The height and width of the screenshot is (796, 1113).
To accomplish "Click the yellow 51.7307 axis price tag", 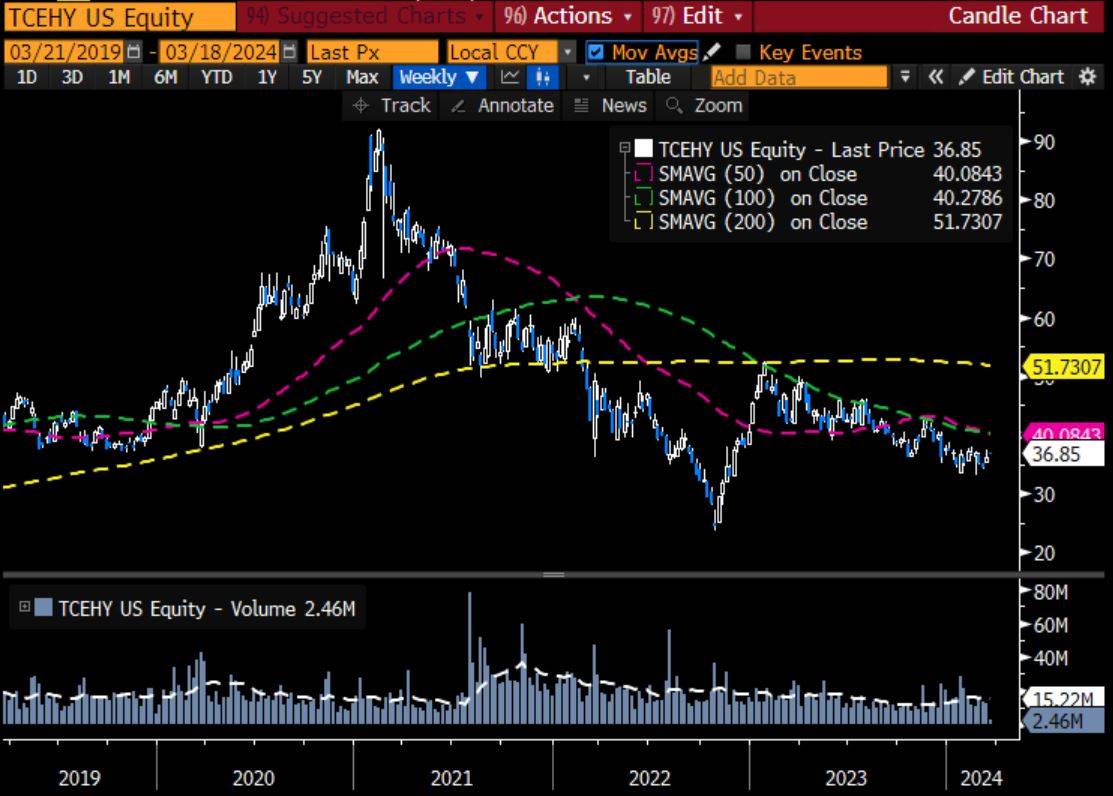I will (x=1065, y=367).
